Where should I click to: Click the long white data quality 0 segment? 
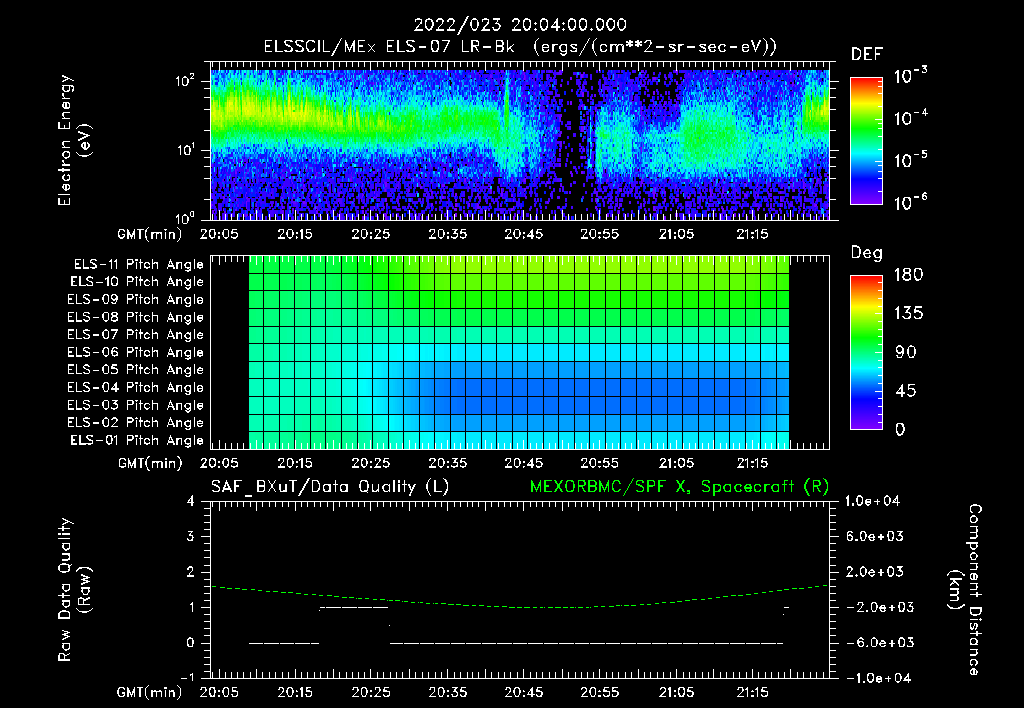[x=586, y=643]
